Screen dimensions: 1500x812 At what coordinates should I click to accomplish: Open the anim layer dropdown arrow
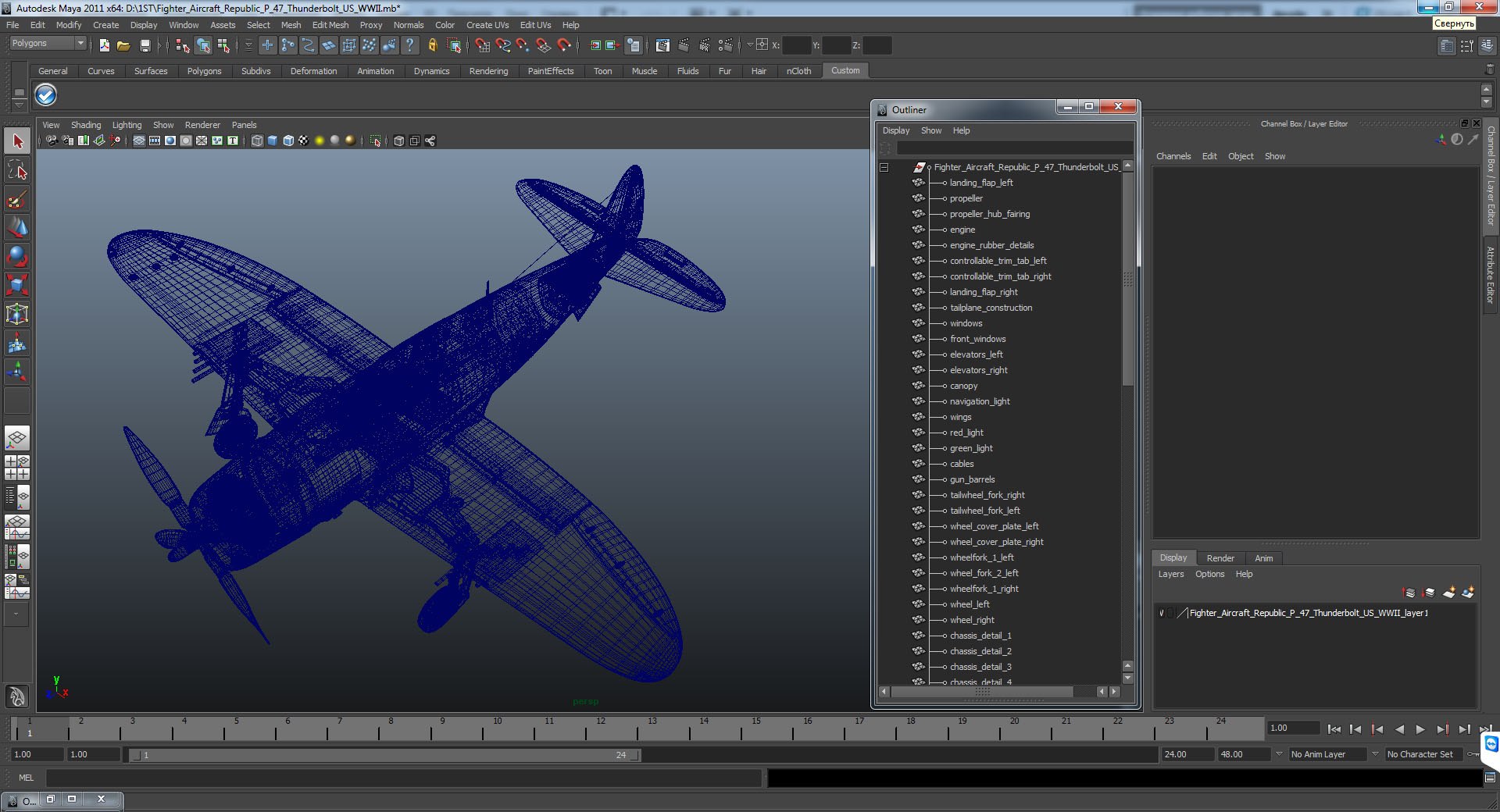[1279, 754]
